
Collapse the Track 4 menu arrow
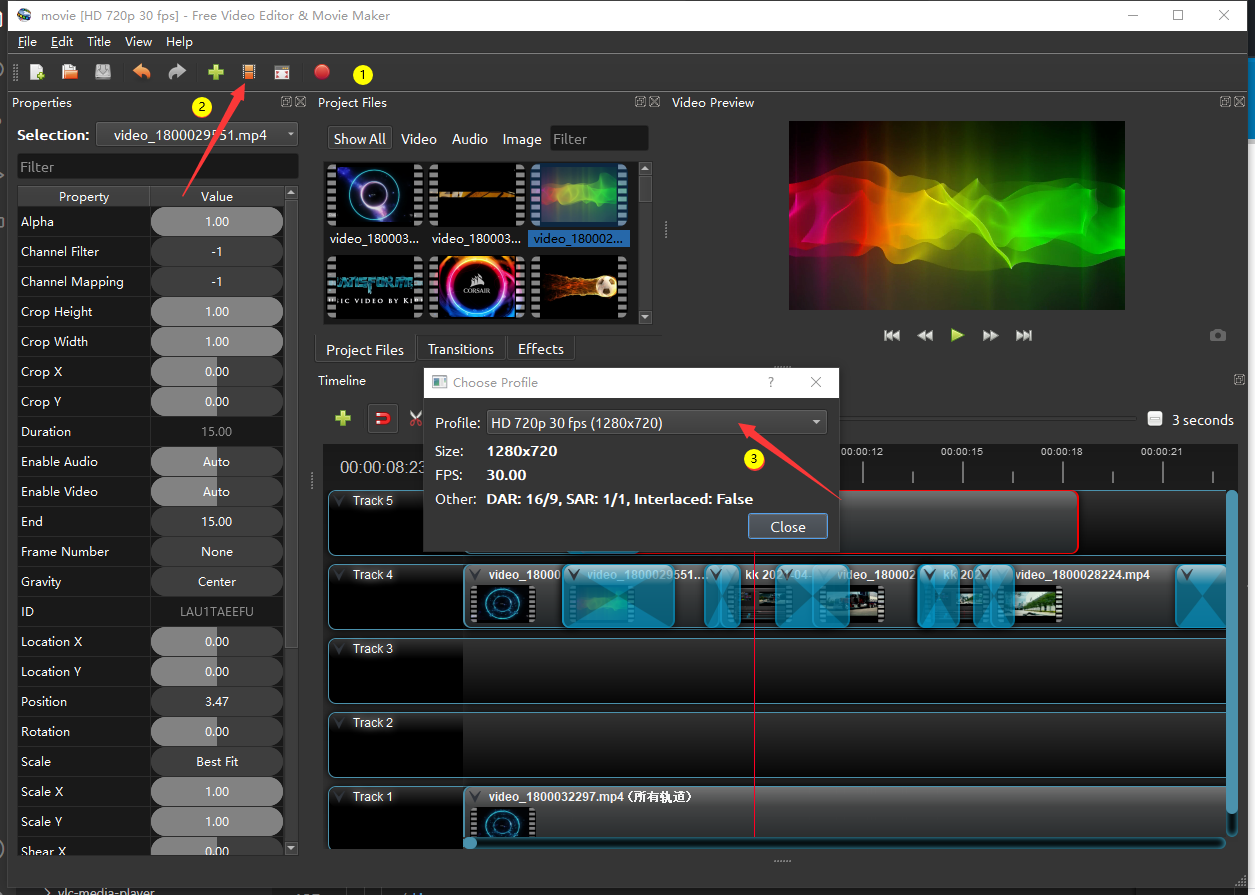(x=340, y=575)
